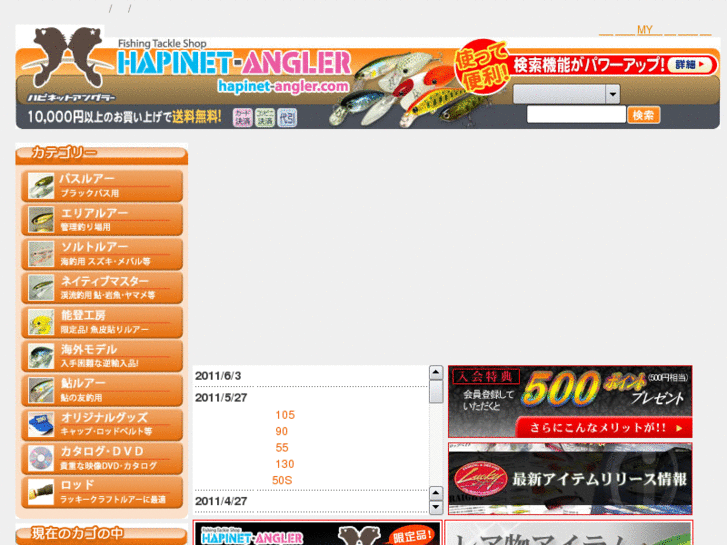727x545 pixels.
Task: Click the search keyword input field
Action: point(576,115)
